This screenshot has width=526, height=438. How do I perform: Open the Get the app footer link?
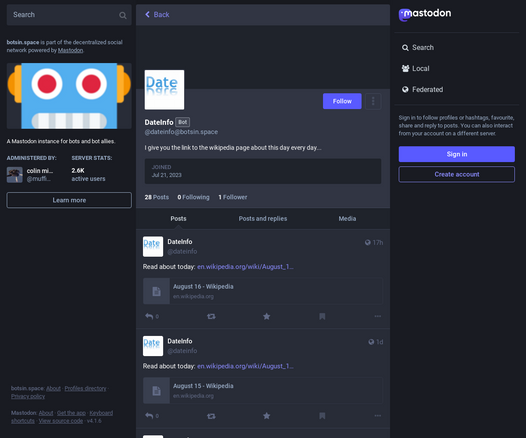click(x=71, y=413)
